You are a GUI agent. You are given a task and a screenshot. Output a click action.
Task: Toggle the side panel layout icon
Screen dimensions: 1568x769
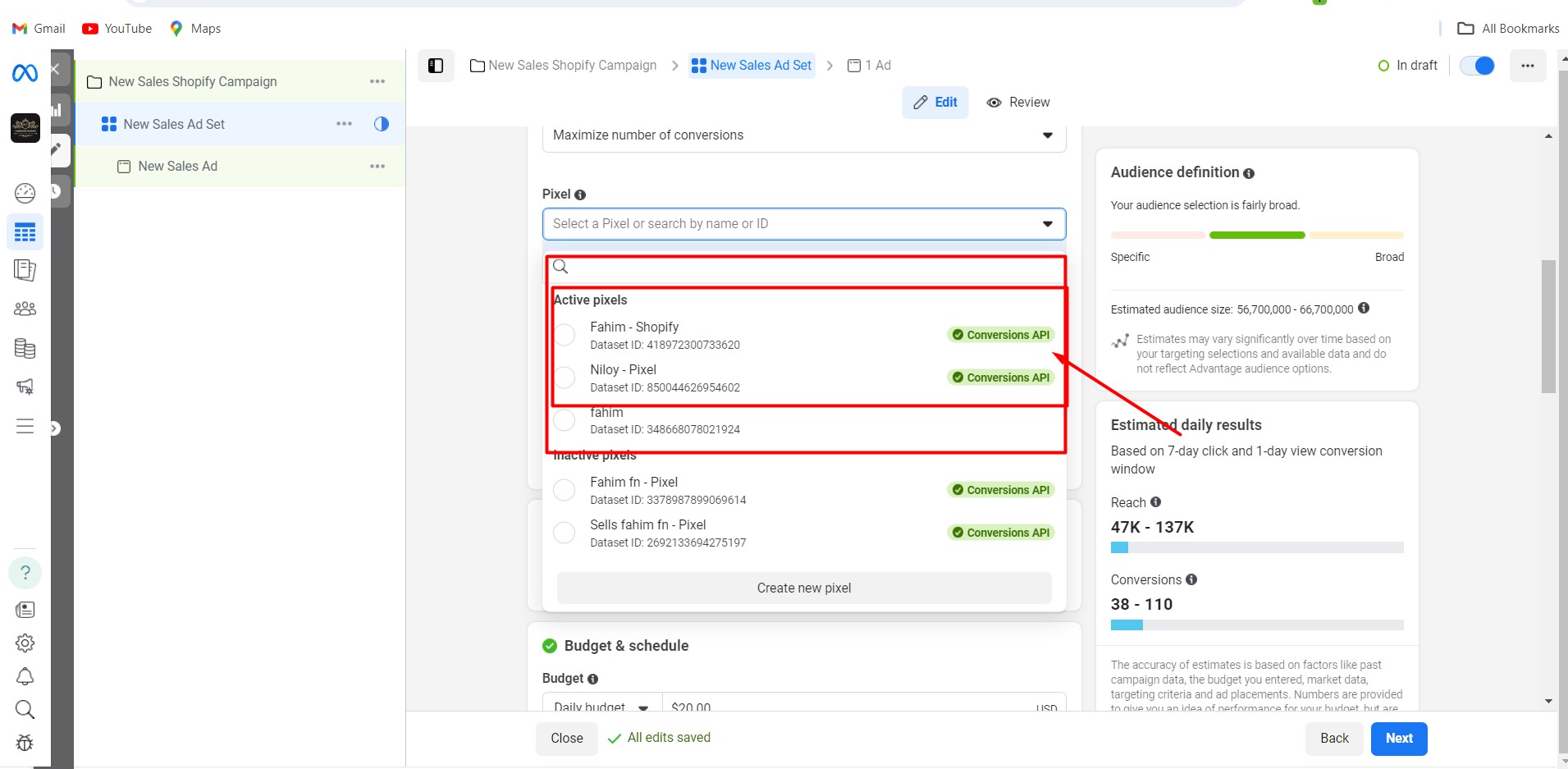[436, 66]
